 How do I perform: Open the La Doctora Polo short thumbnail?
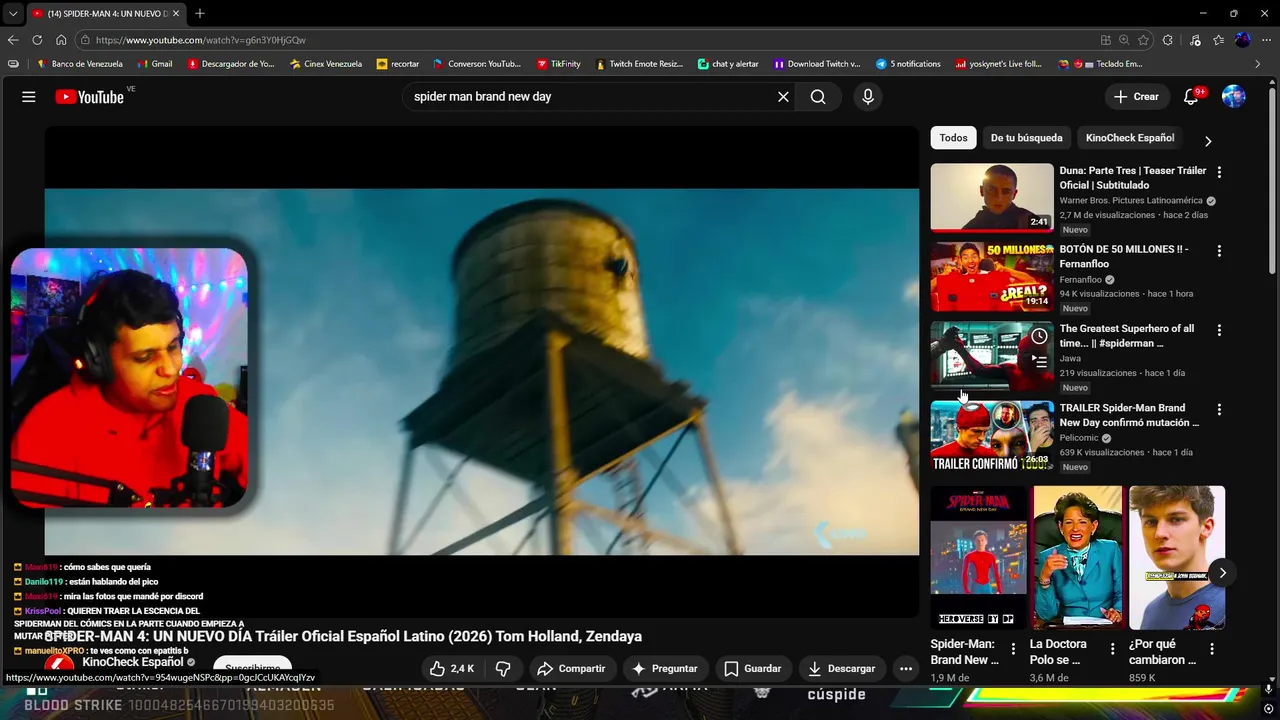pos(1078,558)
